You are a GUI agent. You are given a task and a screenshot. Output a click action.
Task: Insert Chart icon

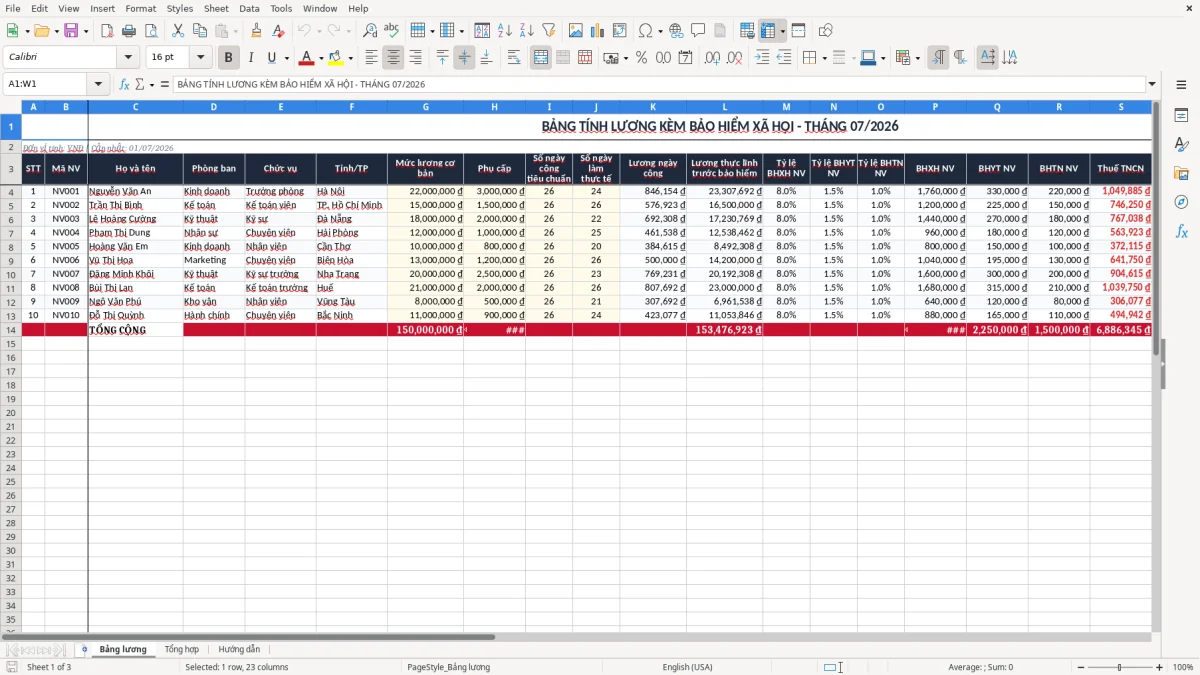tap(598, 31)
